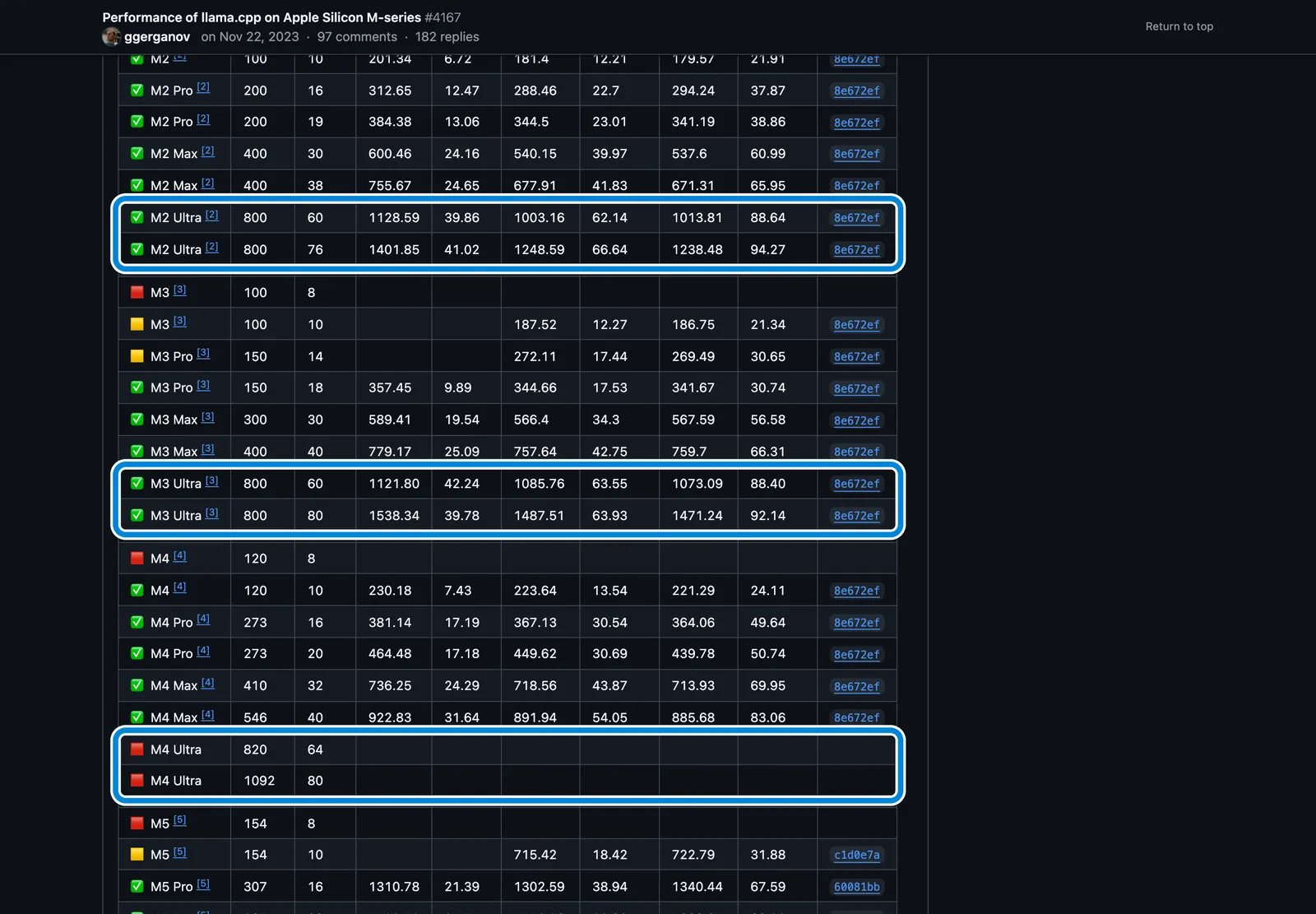The width and height of the screenshot is (1316, 914).
Task: Follow footnote [4] in the M4 10-core row
Action: (x=180, y=587)
